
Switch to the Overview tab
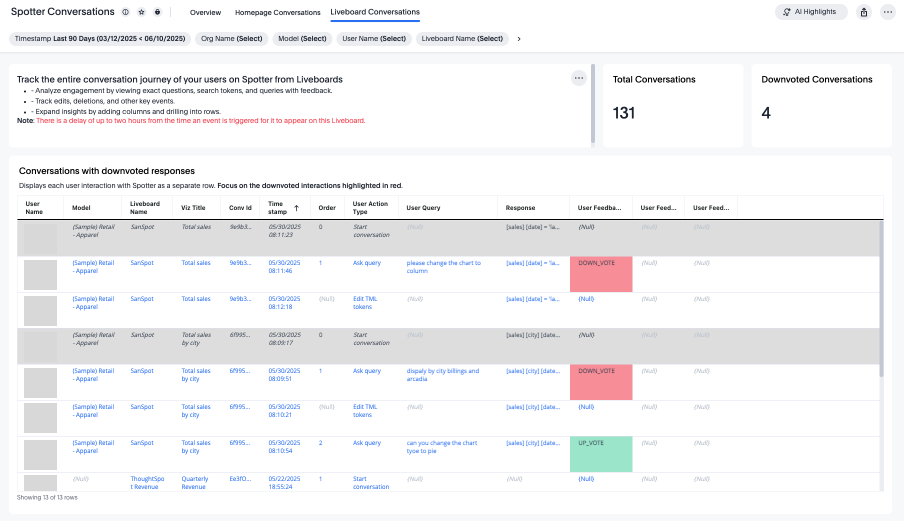[205, 12]
